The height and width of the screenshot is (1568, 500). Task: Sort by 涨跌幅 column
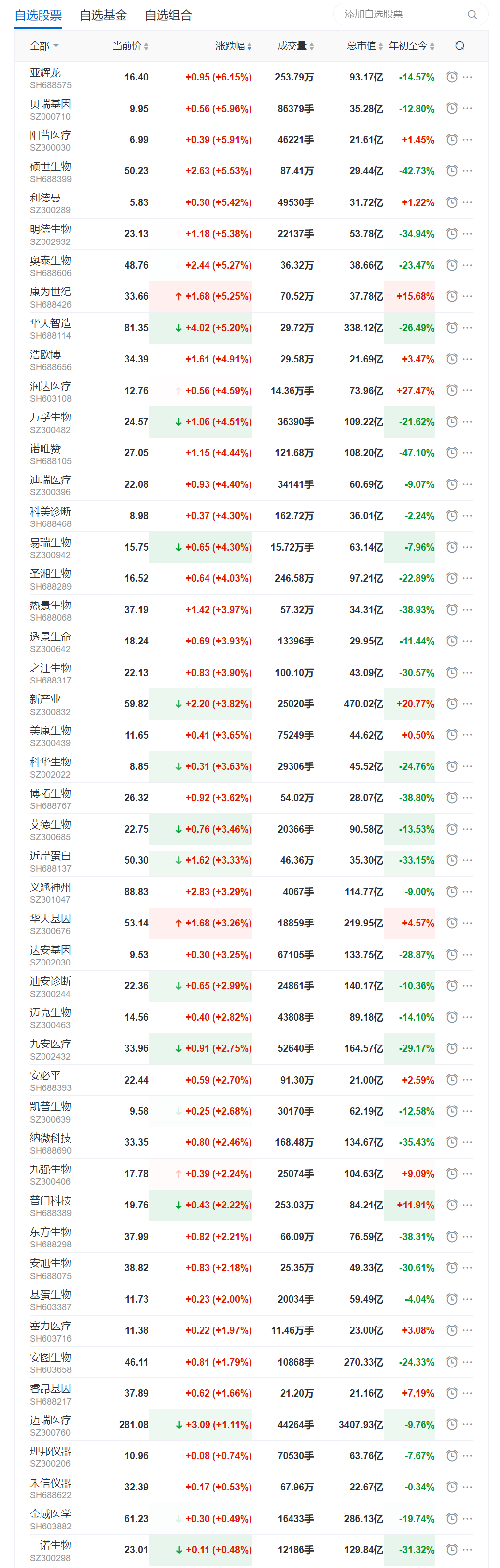point(233,46)
